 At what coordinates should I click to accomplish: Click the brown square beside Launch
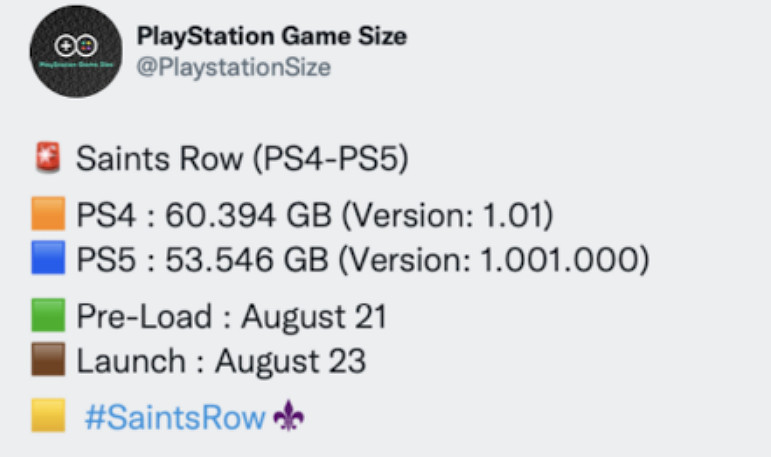click(48, 360)
